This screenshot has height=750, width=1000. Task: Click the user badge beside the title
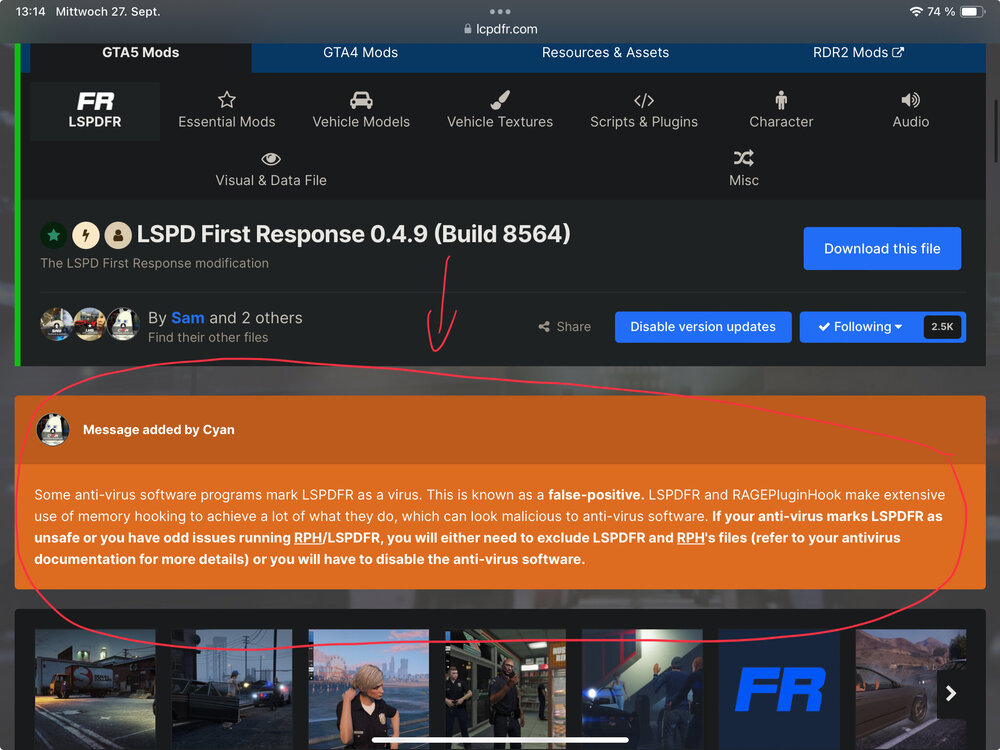tap(118, 235)
